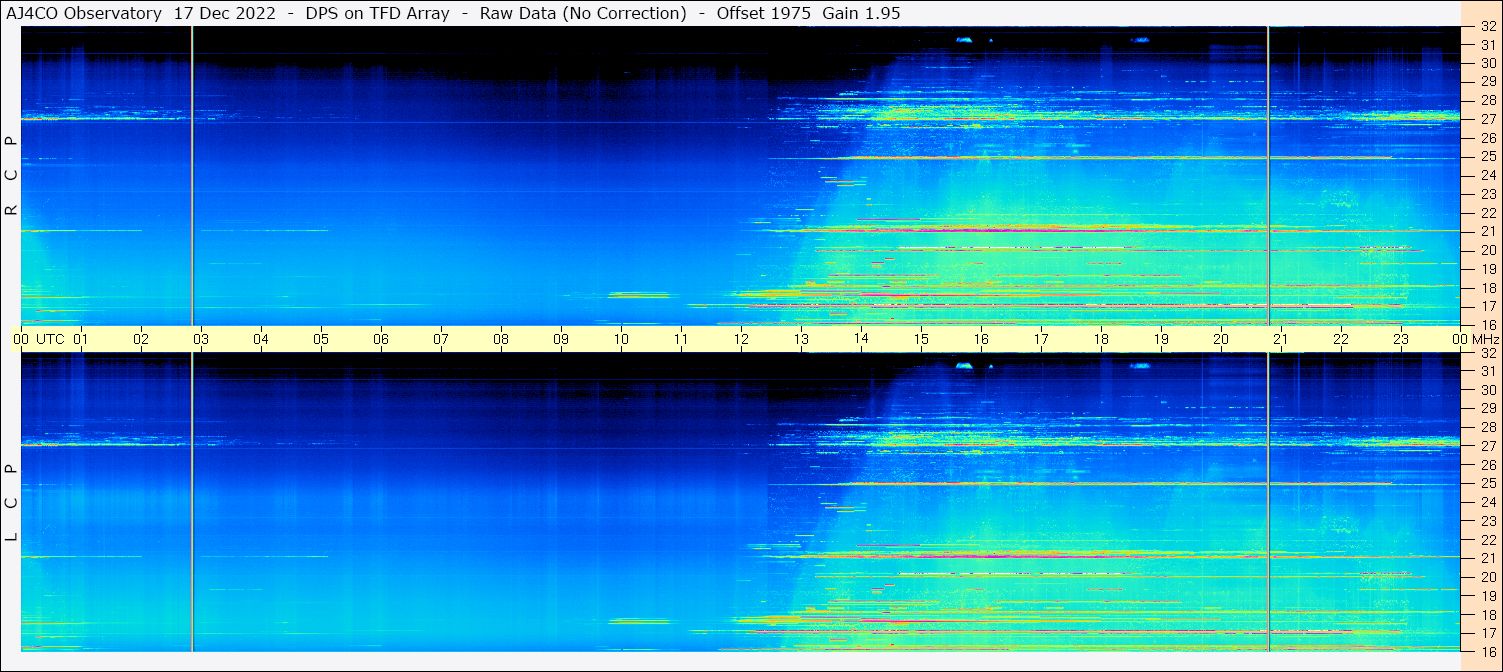The width and height of the screenshot is (1503, 672).
Task: Select the '23' MHz label of RCP panel
Action: [1487, 194]
